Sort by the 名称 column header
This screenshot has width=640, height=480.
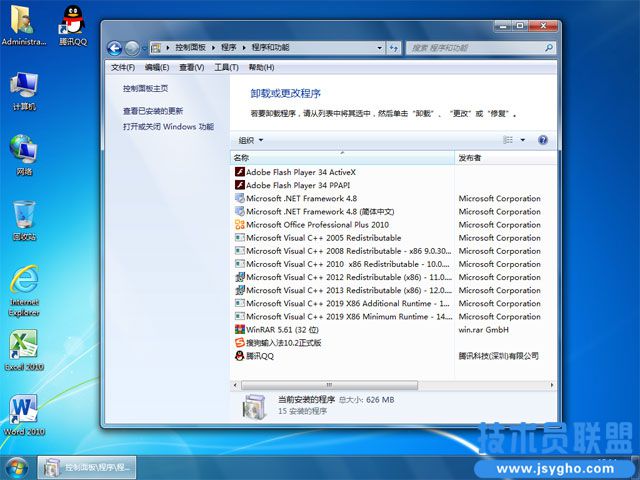click(342, 158)
